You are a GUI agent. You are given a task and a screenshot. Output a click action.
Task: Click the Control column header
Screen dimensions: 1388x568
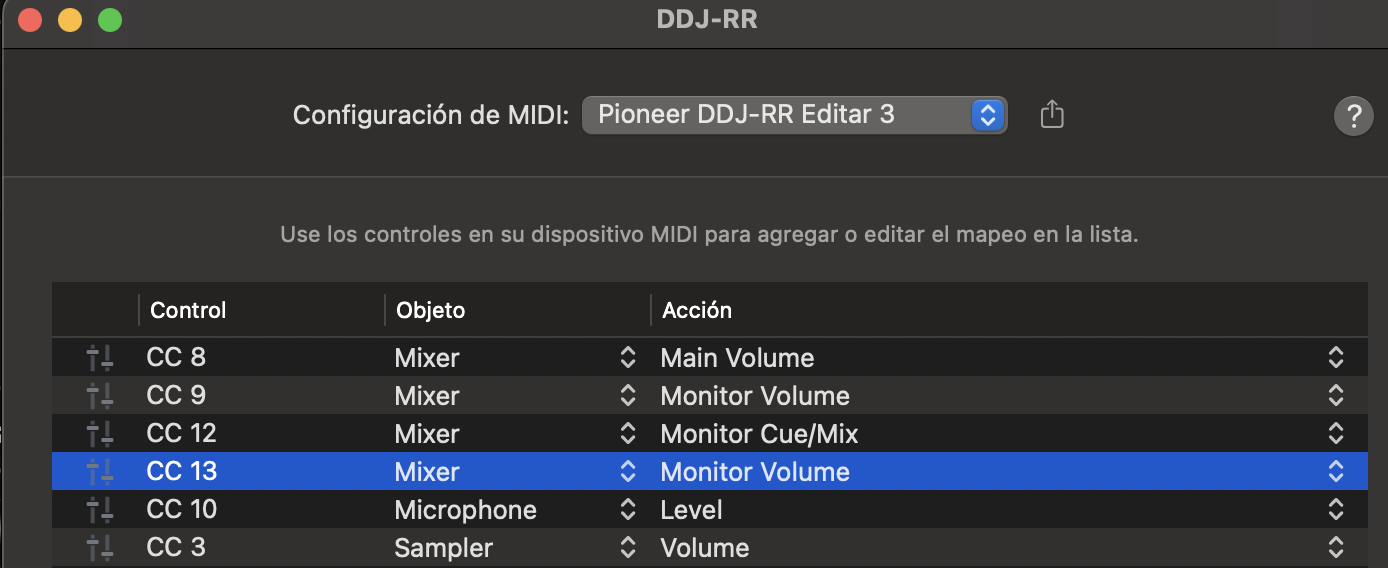coord(188,310)
